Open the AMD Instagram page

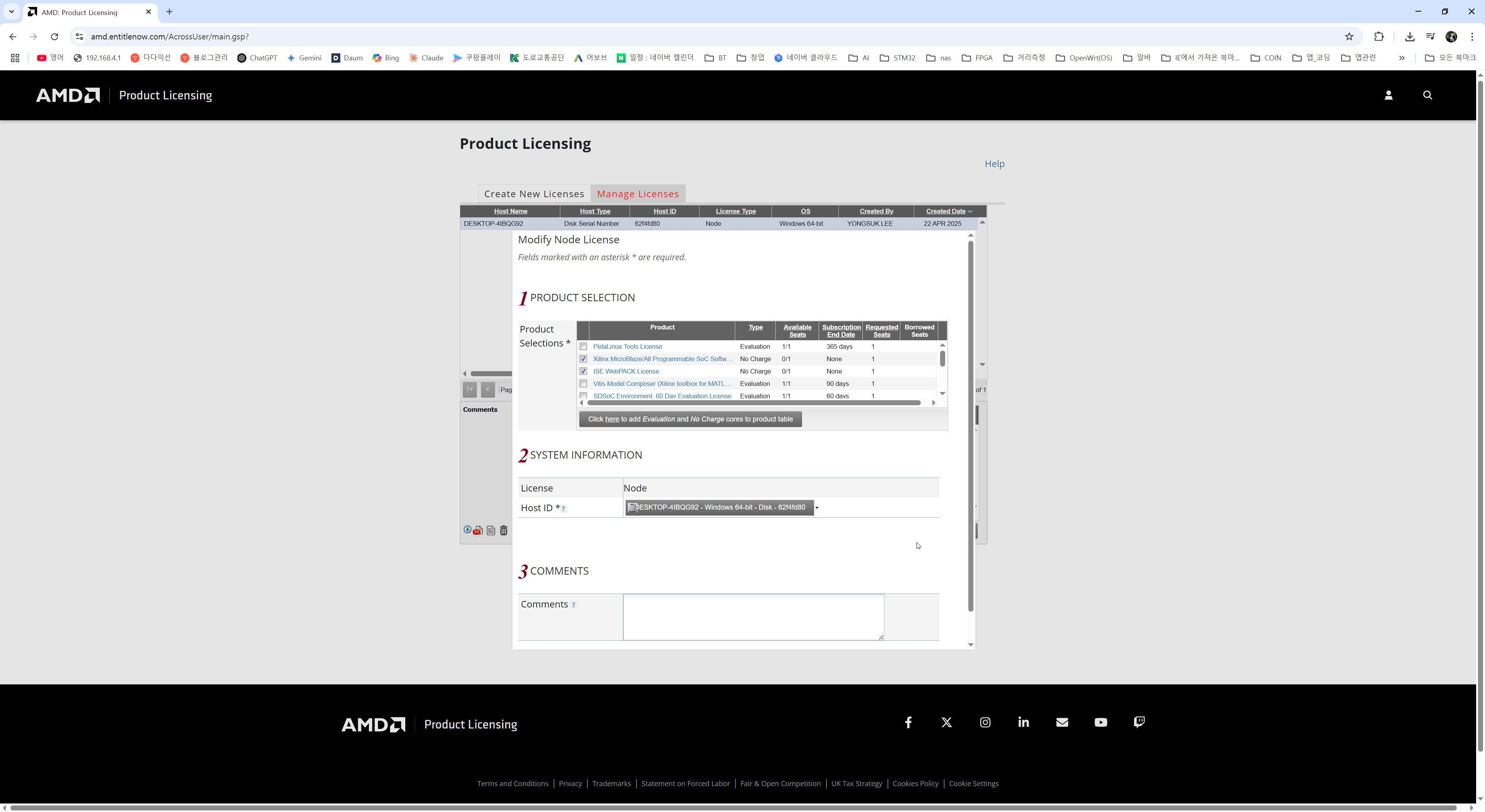tap(985, 722)
